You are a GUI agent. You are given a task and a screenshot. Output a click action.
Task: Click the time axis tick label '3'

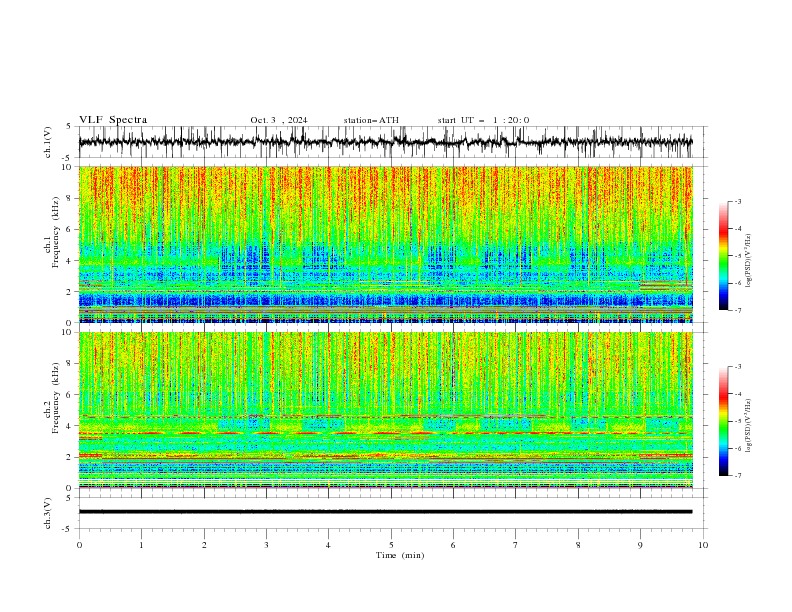point(266,545)
